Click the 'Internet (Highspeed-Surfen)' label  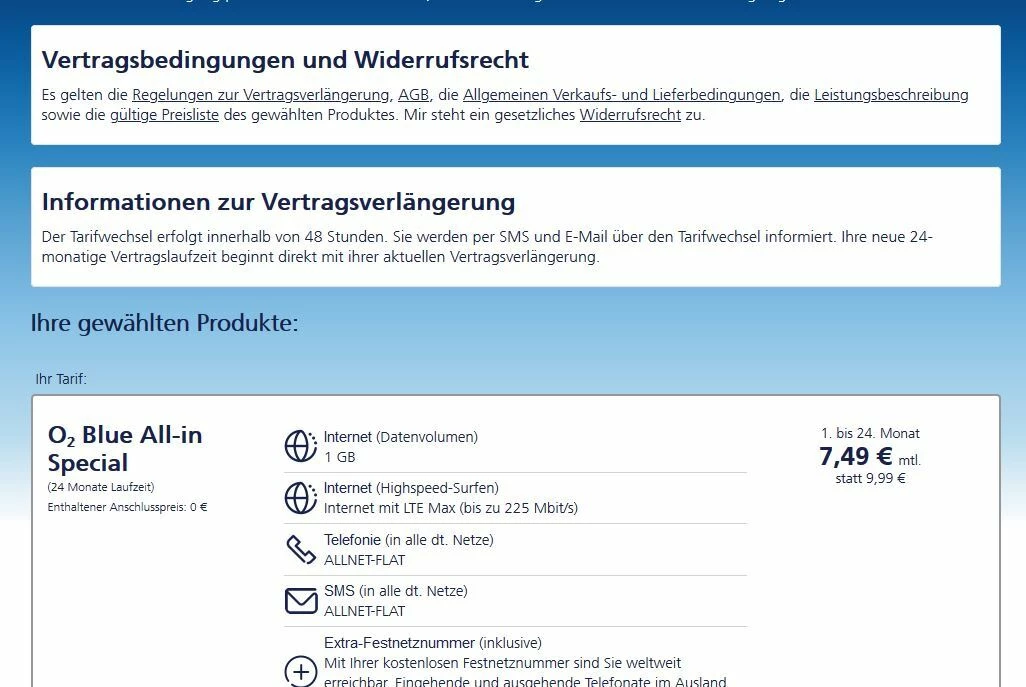(412, 489)
